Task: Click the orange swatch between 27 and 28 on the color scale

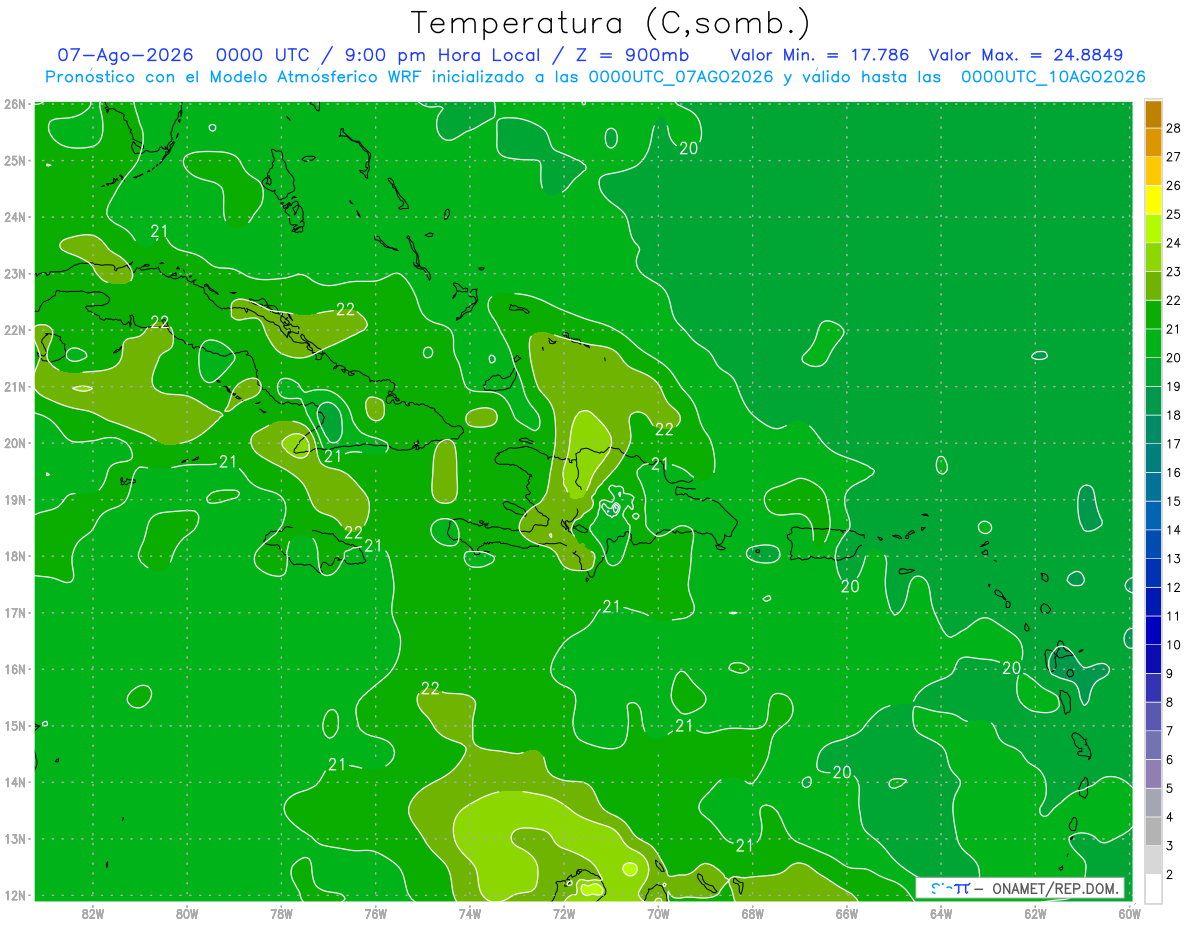Action: (1153, 143)
